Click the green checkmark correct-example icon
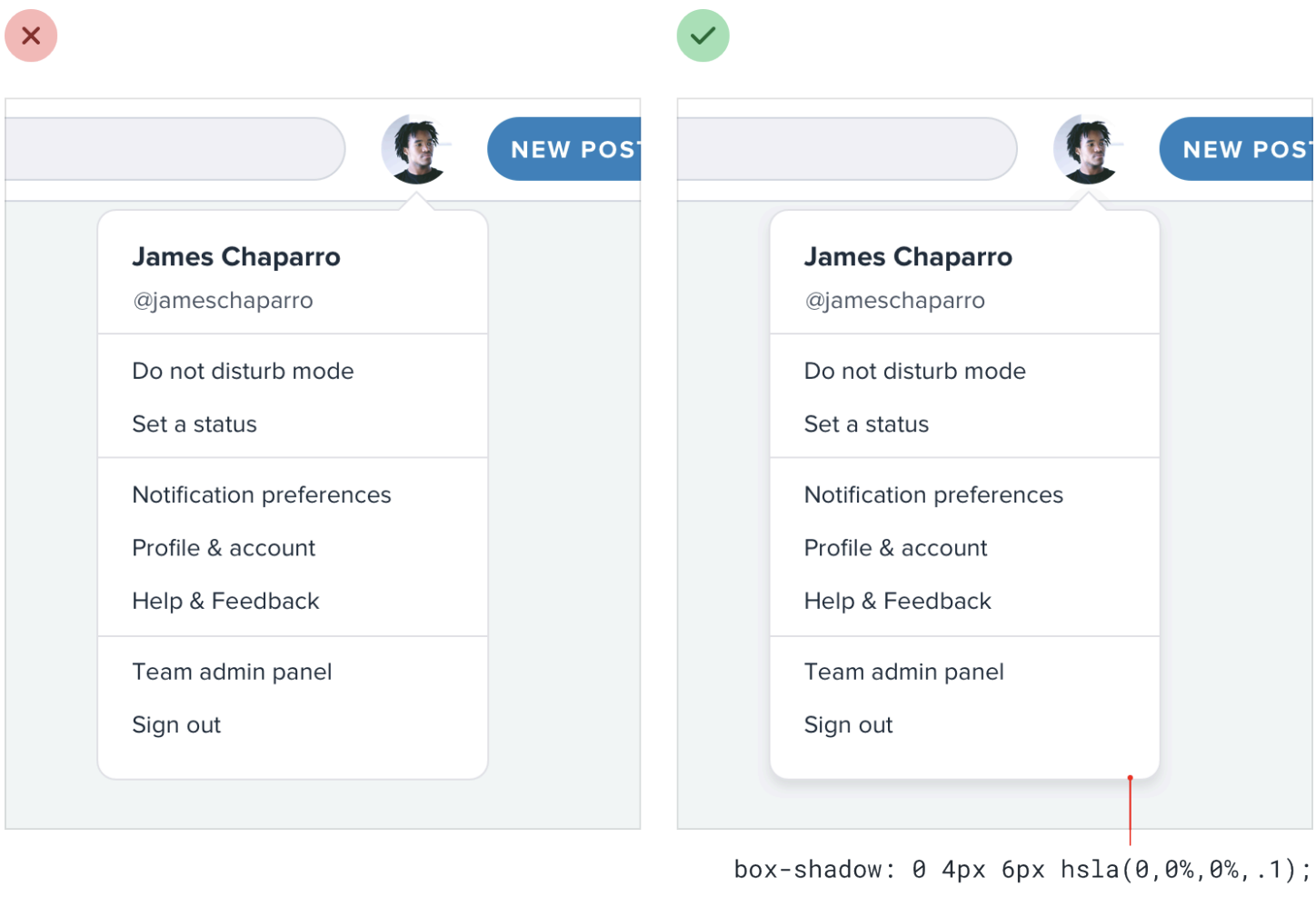The image size is (1316, 907). (x=703, y=35)
